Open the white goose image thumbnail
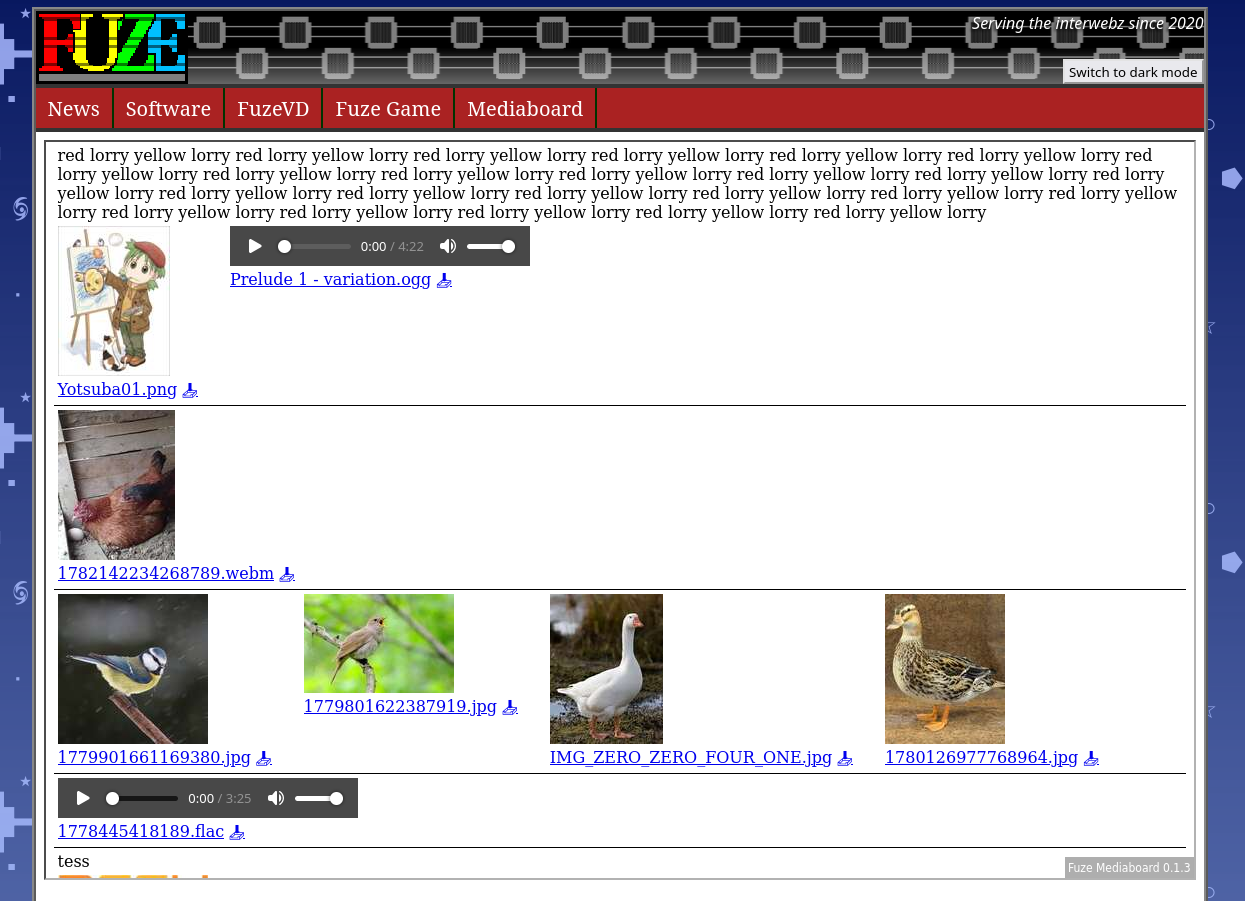Image resolution: width=1245 pixels, height=901 pixels. click(606, 669)
